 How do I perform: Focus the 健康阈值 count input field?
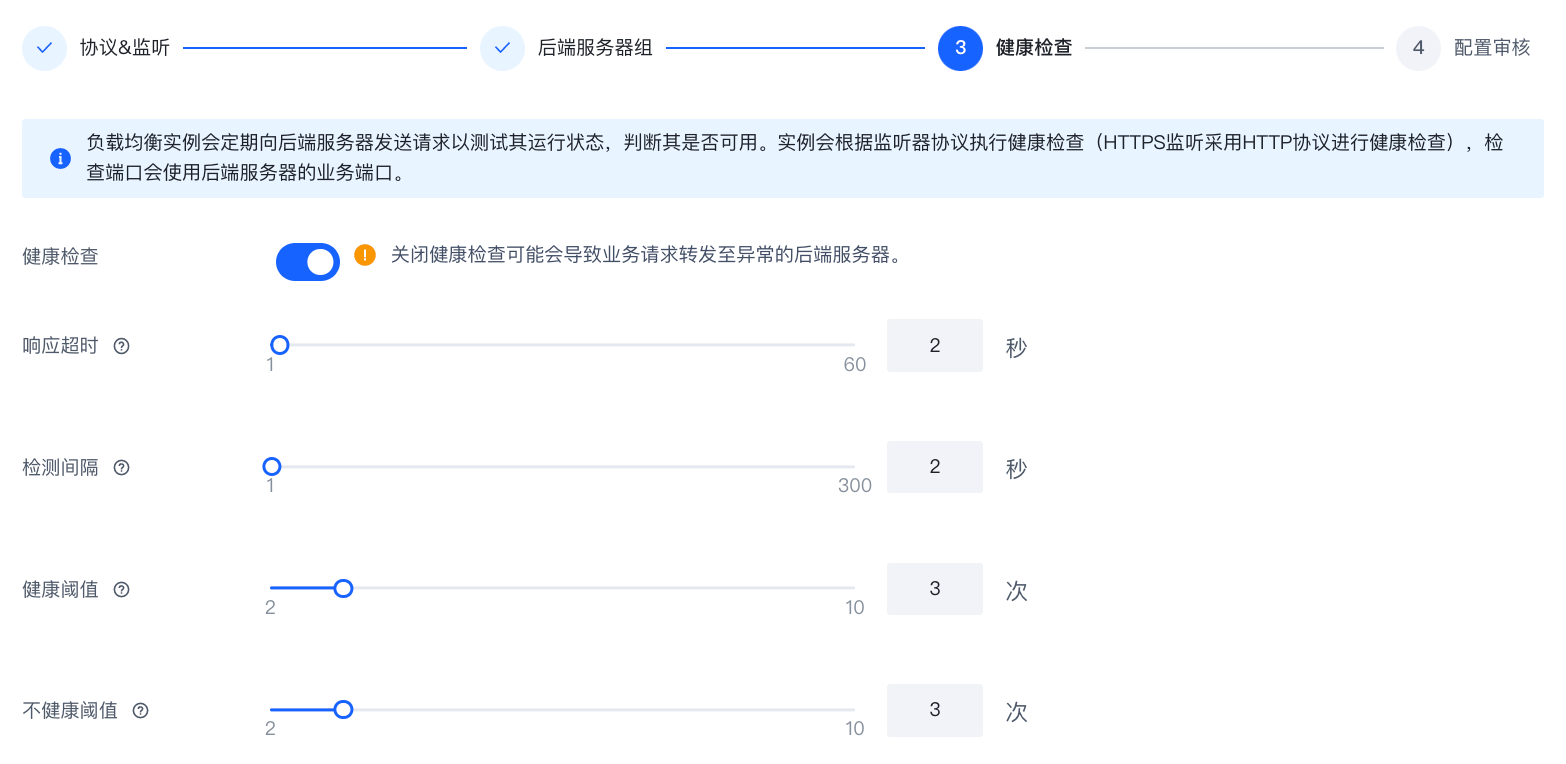(x=935, y=588)
